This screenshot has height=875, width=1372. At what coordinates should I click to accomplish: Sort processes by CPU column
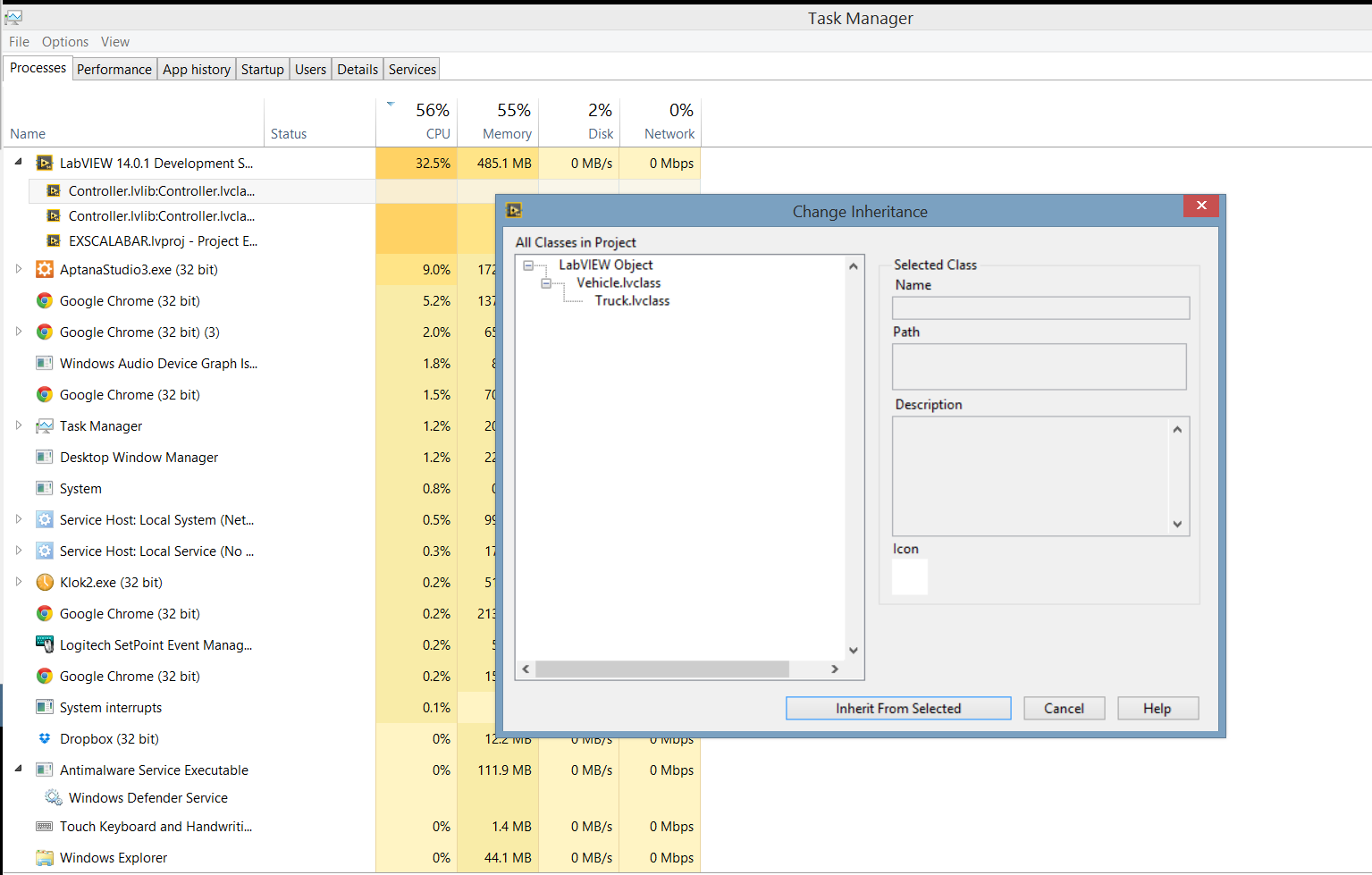[x=417, y=122]
